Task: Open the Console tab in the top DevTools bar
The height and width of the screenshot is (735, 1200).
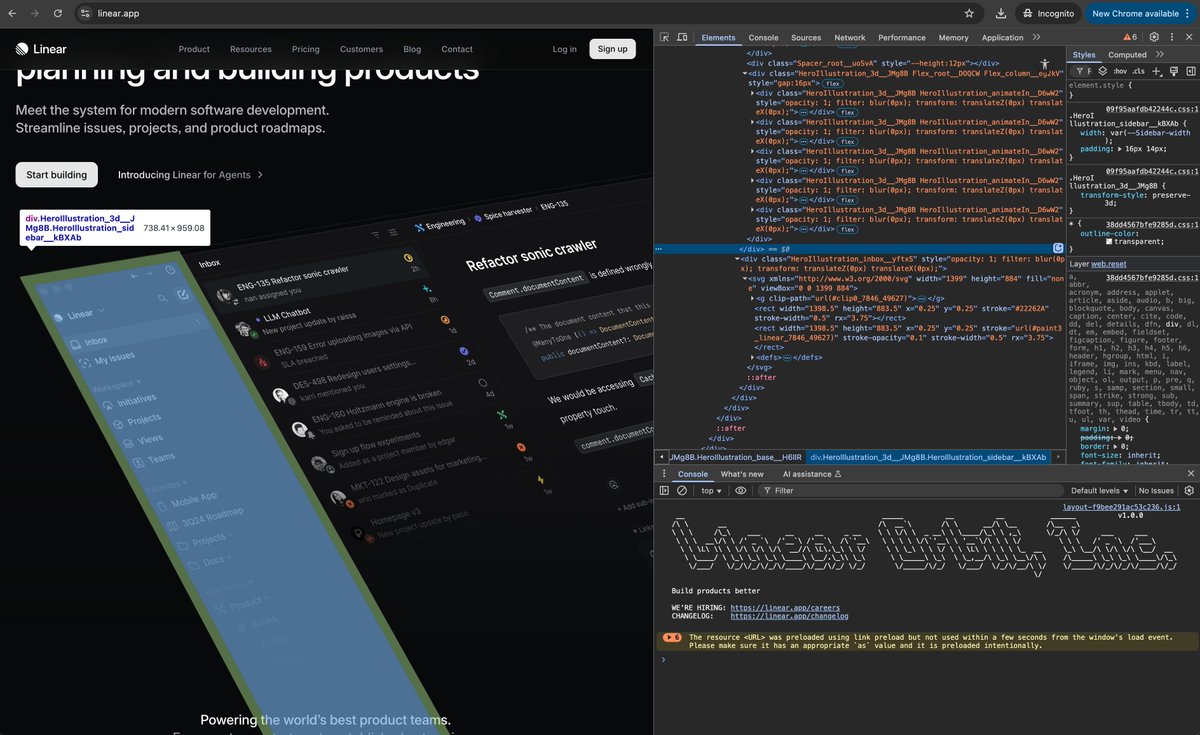Action: pyautogui.click(x=763, y=37)
